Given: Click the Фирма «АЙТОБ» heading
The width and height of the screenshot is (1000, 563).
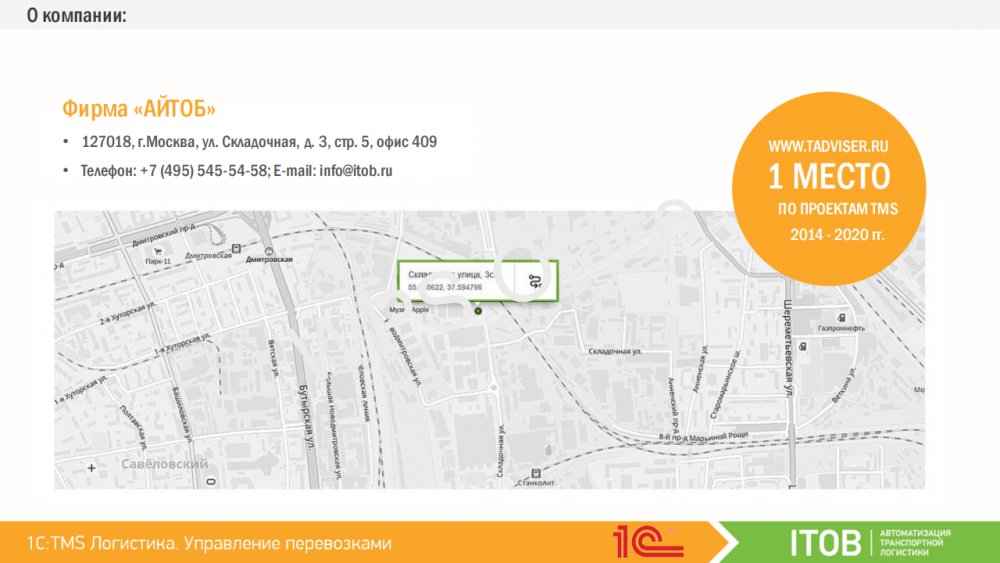Looking at the screenshot, I should pos(138,108).
